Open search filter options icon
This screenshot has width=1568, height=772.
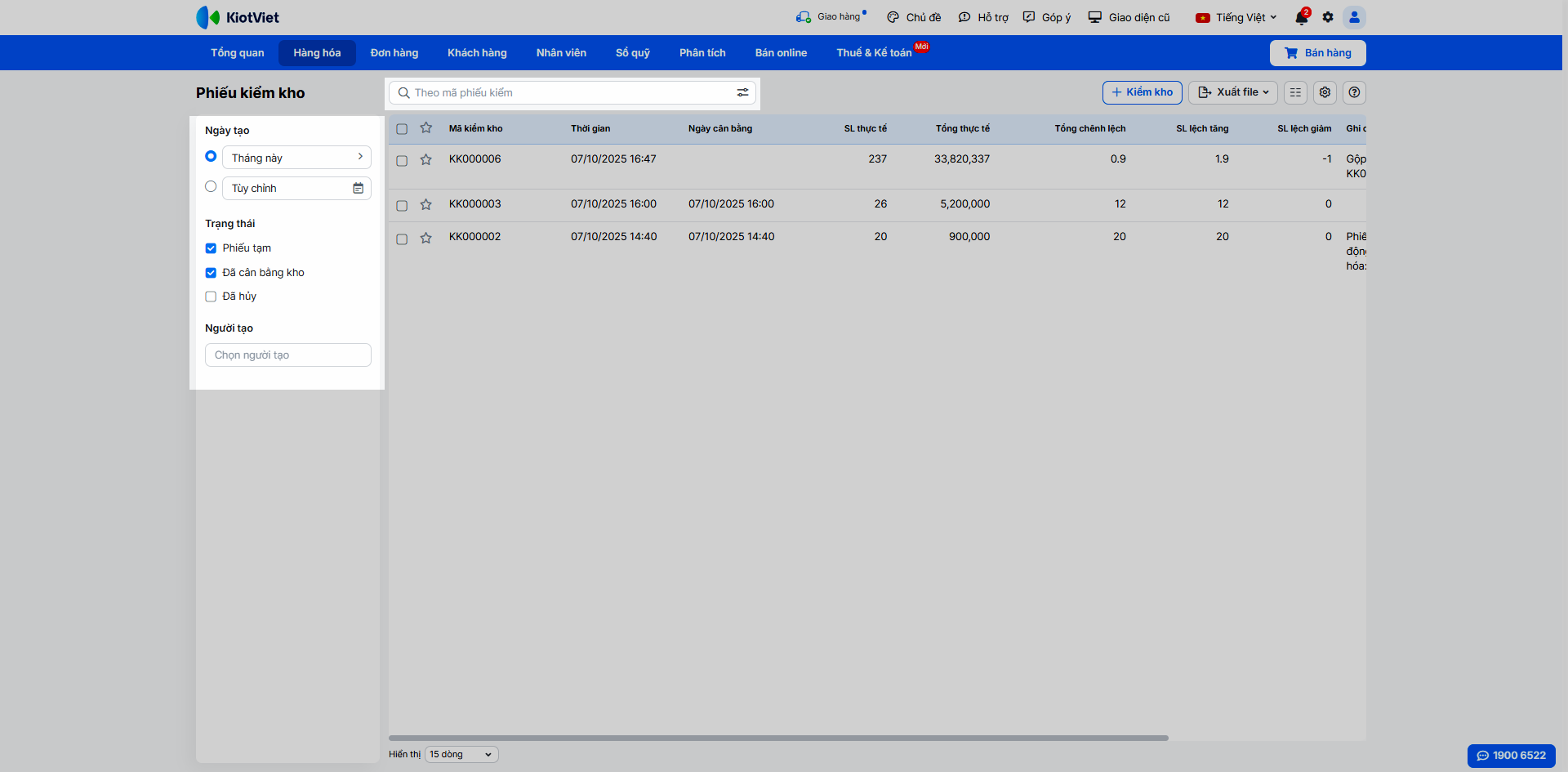pos(742,92)
